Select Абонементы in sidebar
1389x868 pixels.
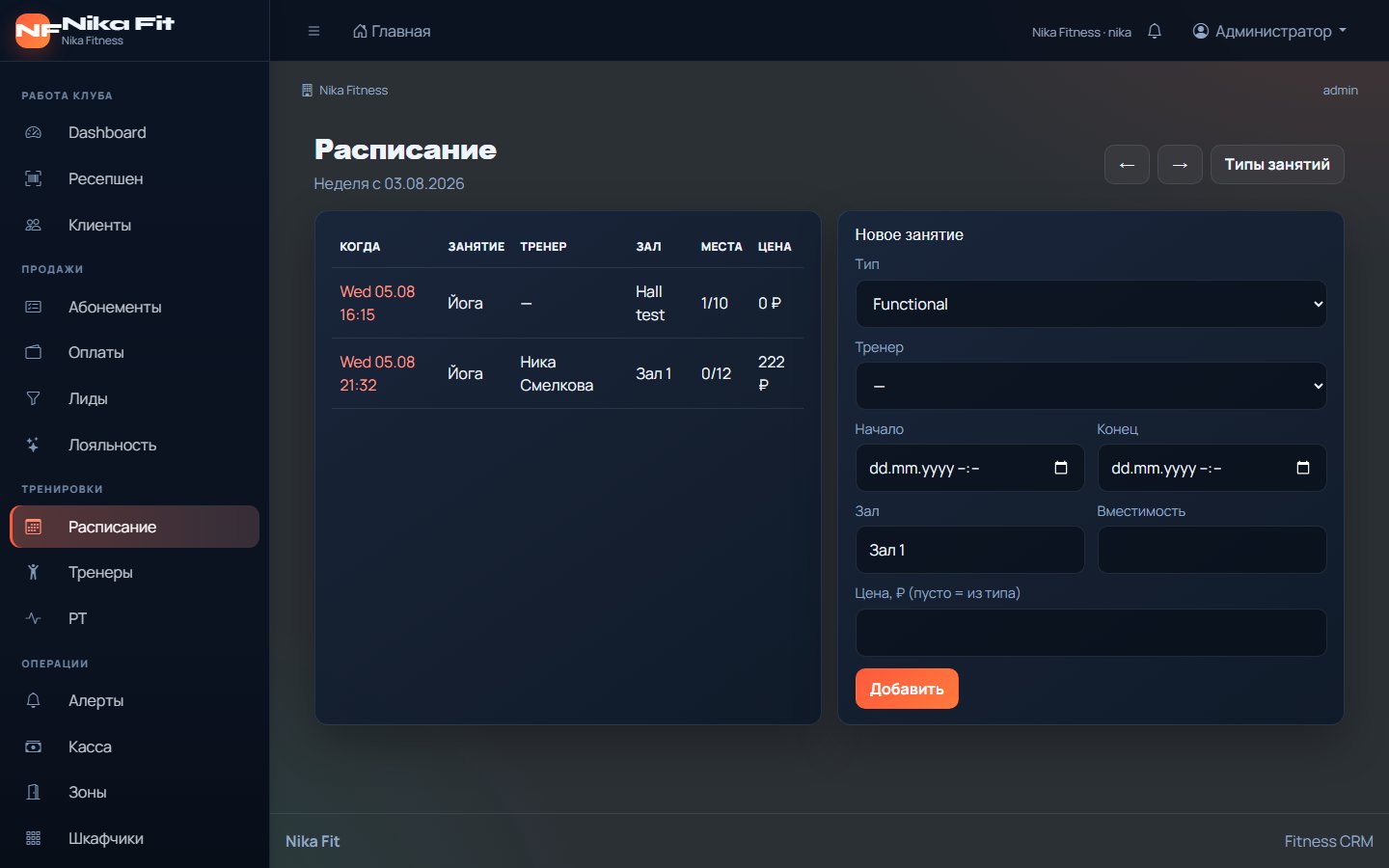pyautogui.click(x=134, y=307)
